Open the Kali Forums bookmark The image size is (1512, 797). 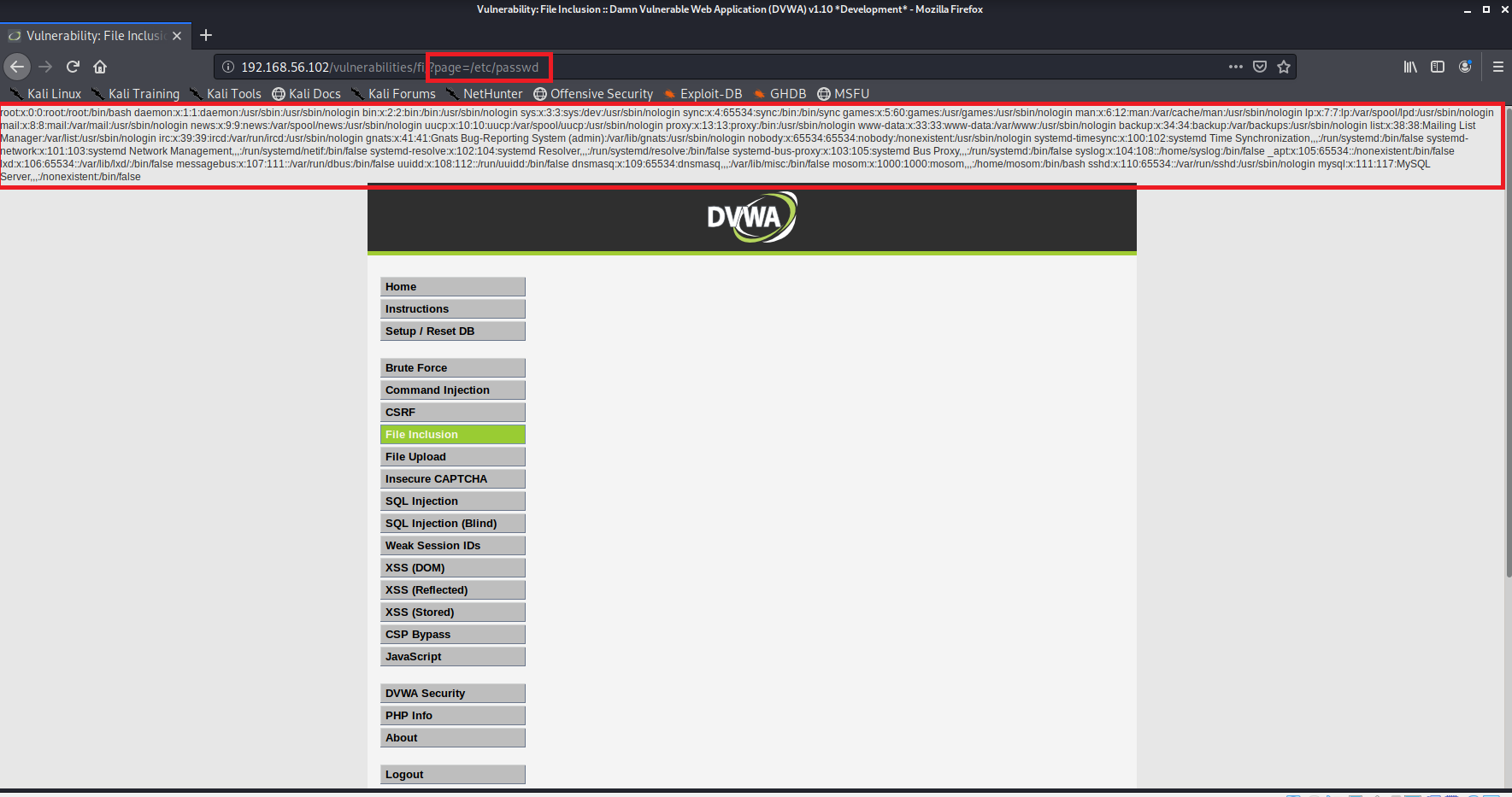[393, 94]
